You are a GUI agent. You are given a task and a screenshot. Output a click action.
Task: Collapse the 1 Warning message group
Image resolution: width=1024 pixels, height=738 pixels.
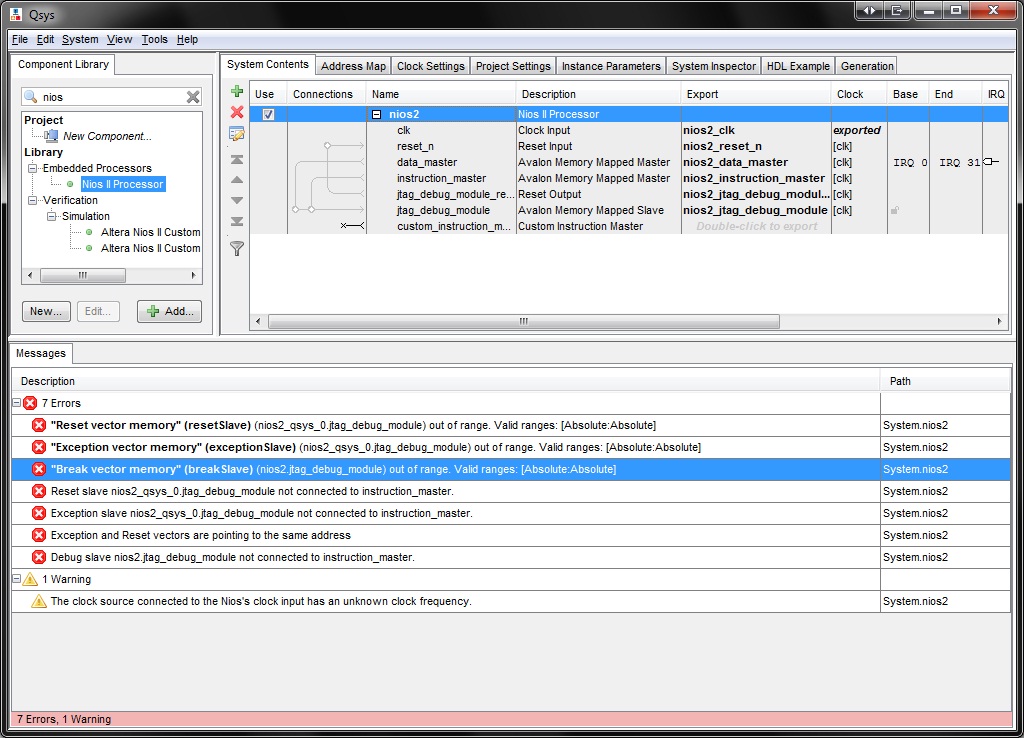[x=17, y=579]
